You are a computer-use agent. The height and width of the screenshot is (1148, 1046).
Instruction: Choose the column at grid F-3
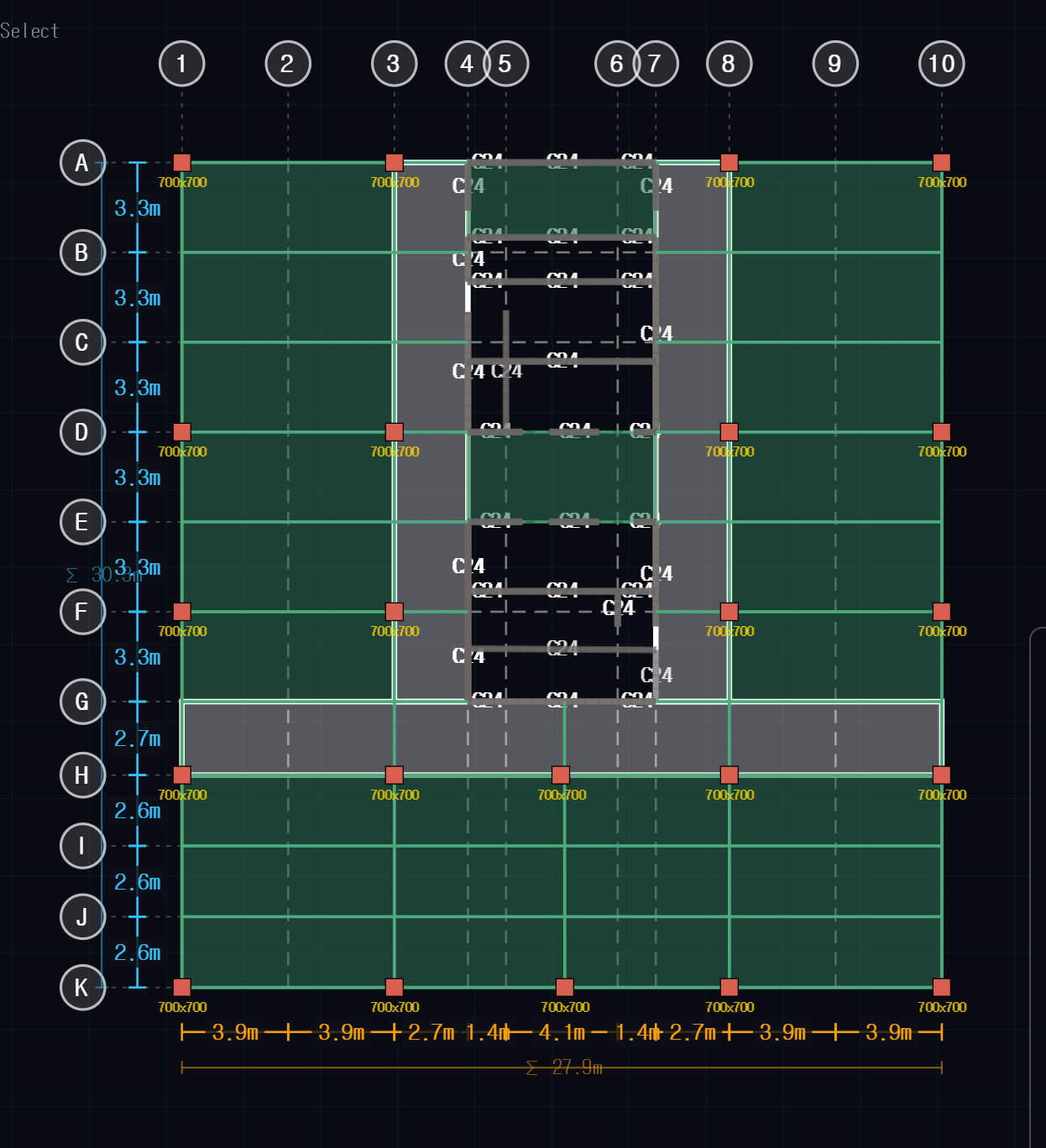(395, 612)
